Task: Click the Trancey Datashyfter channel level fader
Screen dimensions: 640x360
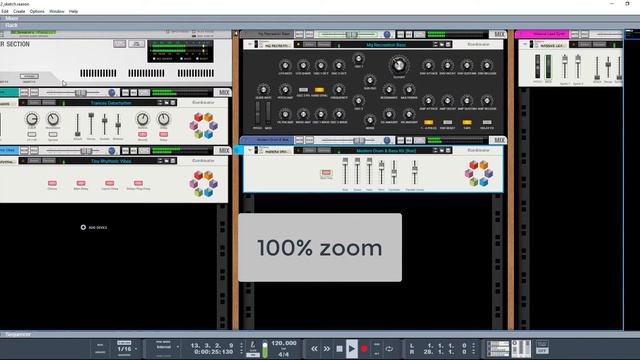Action: (81, 93)
